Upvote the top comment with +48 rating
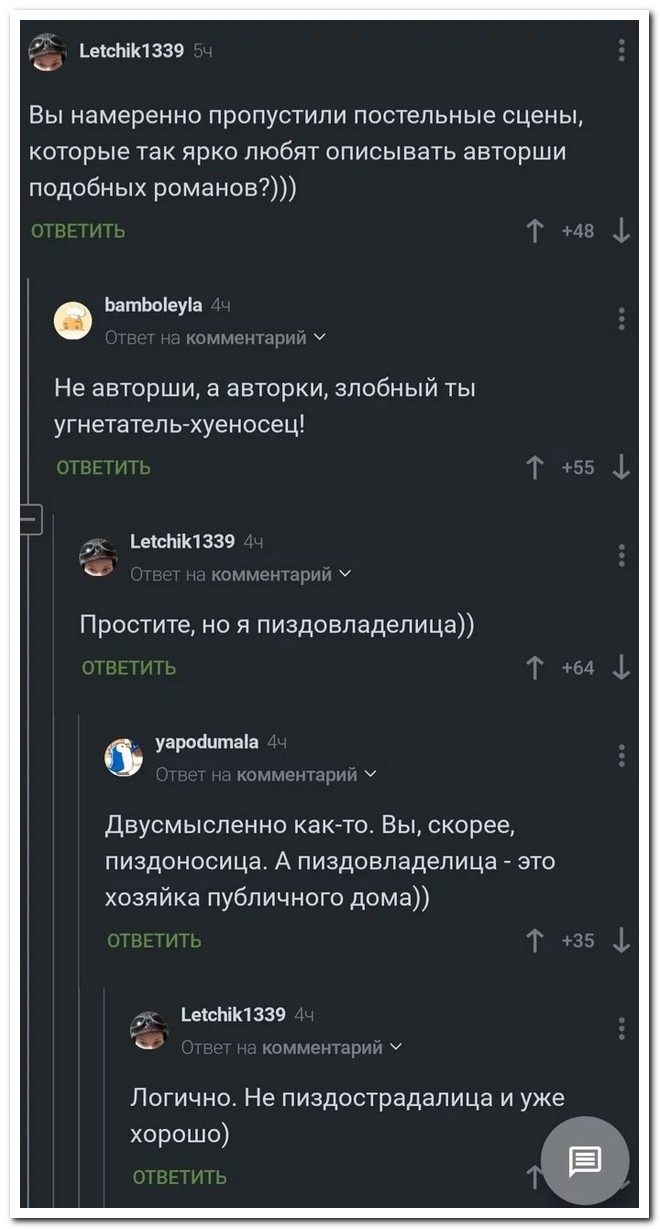Screen dimensions: 660x1229 [x=536, y=232]
